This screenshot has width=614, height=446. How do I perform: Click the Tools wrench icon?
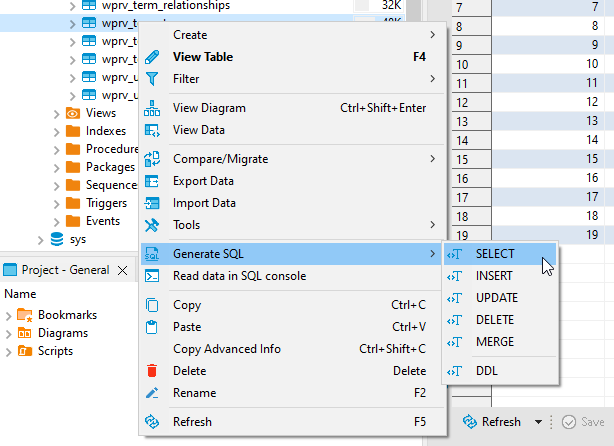coord(152,225)
